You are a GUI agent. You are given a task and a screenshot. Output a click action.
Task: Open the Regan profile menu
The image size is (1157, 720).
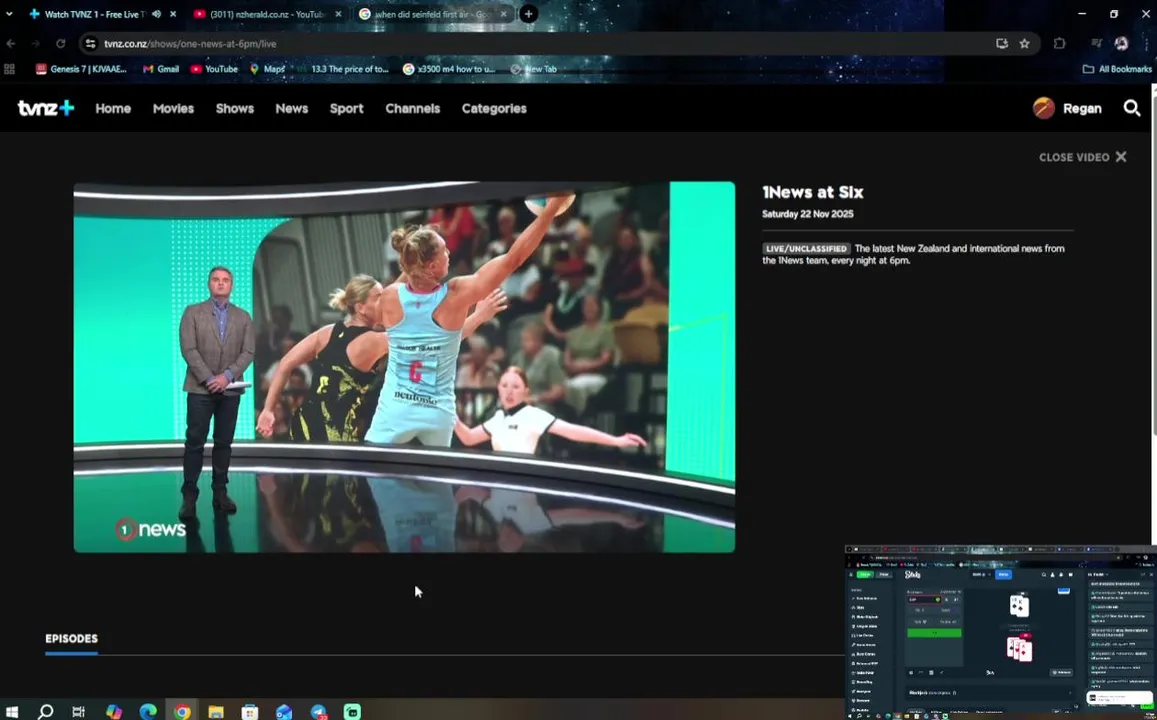pyautogui.click(x=1067, y=108)
